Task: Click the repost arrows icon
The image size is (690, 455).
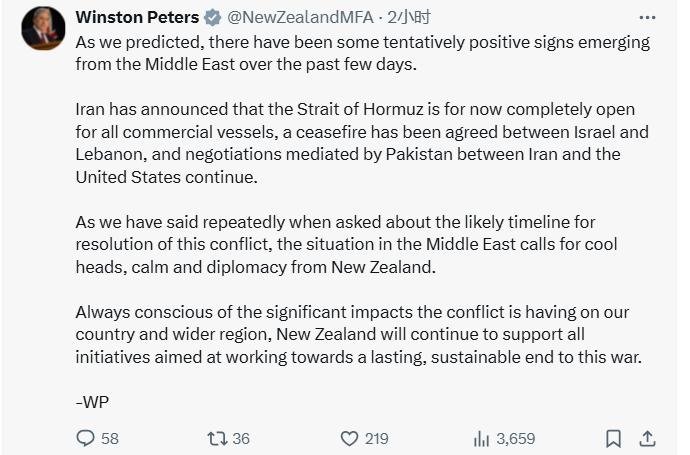Action: pos(214,438)
